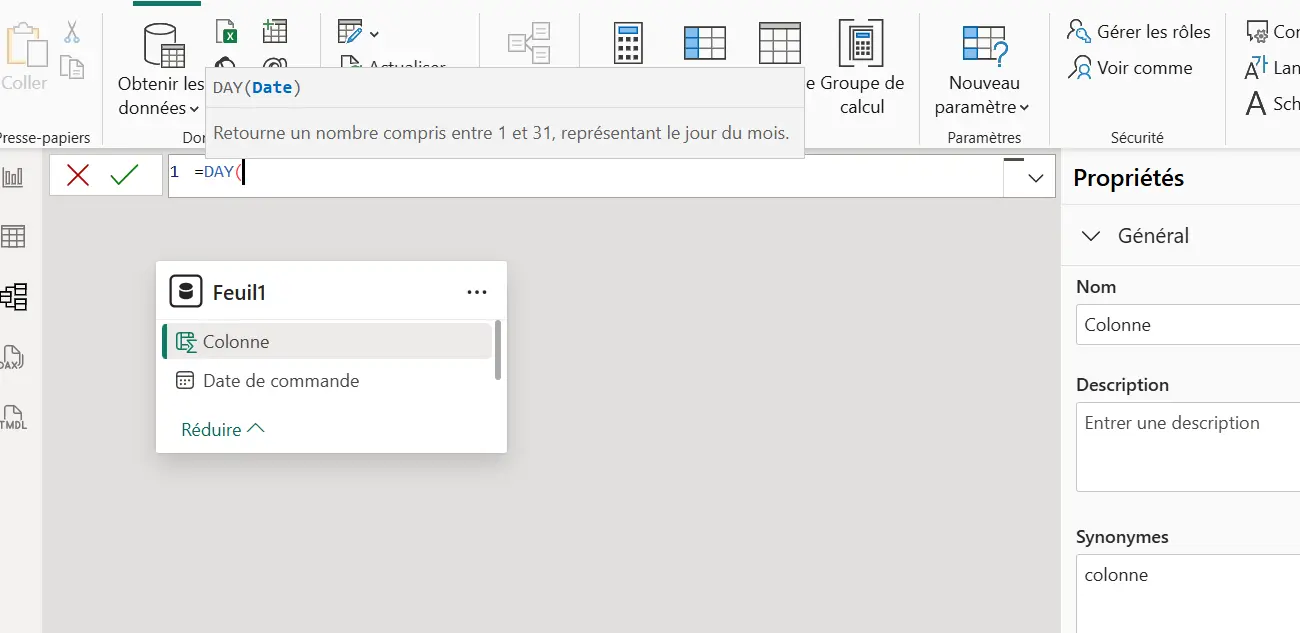Click the transform data table-pencil icon
The width and height of the screenshot is (1300, 633).
click(x=350, y=32)
